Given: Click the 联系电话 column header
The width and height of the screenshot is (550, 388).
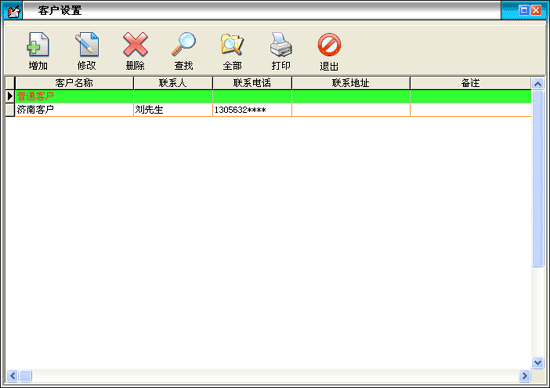Looking at the screenshot, I should click(x=252, y=83).
